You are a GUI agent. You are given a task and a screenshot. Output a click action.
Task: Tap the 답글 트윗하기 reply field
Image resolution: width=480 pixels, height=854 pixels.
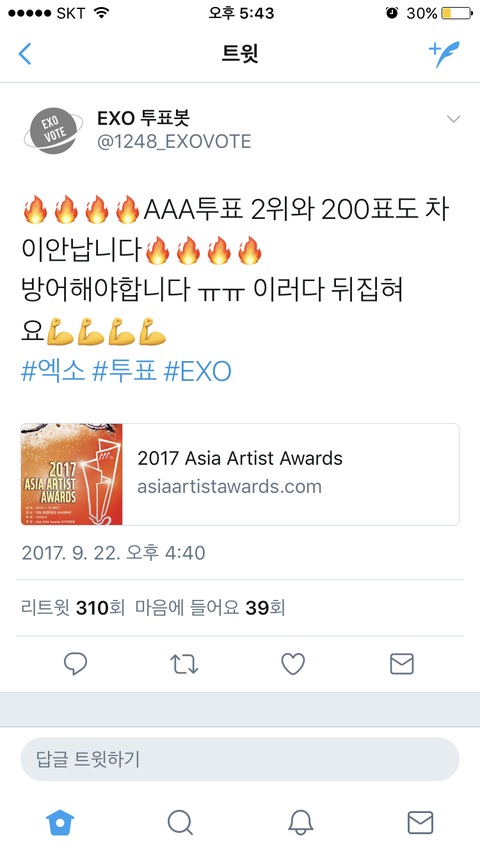point(240,759)
